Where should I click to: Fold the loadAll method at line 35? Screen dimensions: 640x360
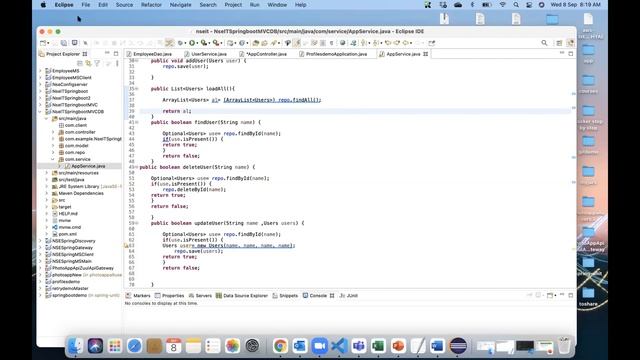coord(137,89)
